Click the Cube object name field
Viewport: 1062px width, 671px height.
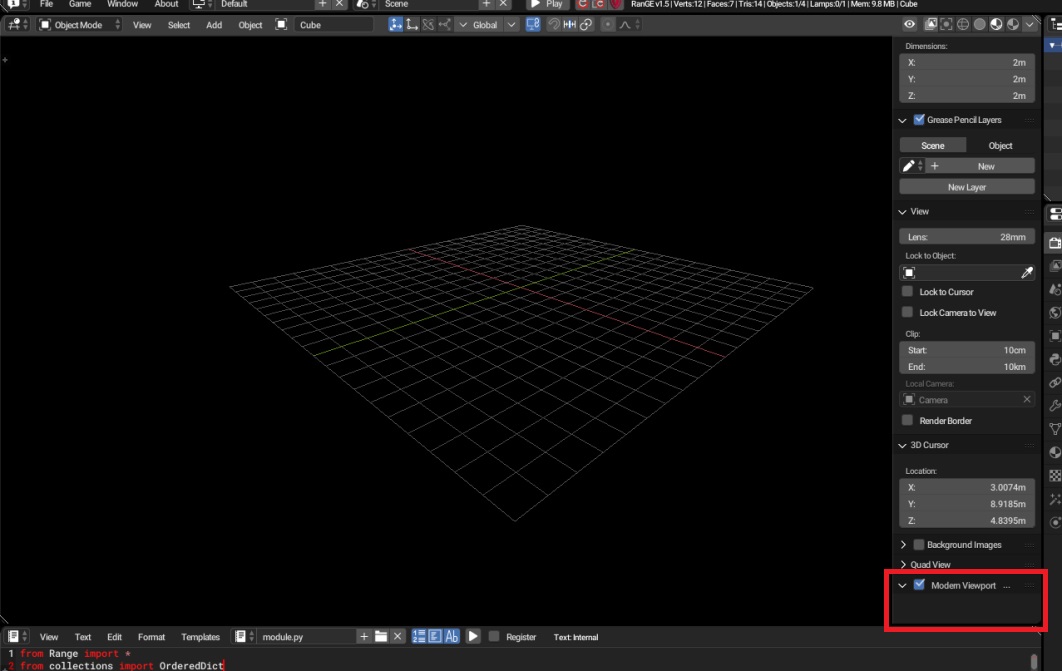[x=333, y=25]
